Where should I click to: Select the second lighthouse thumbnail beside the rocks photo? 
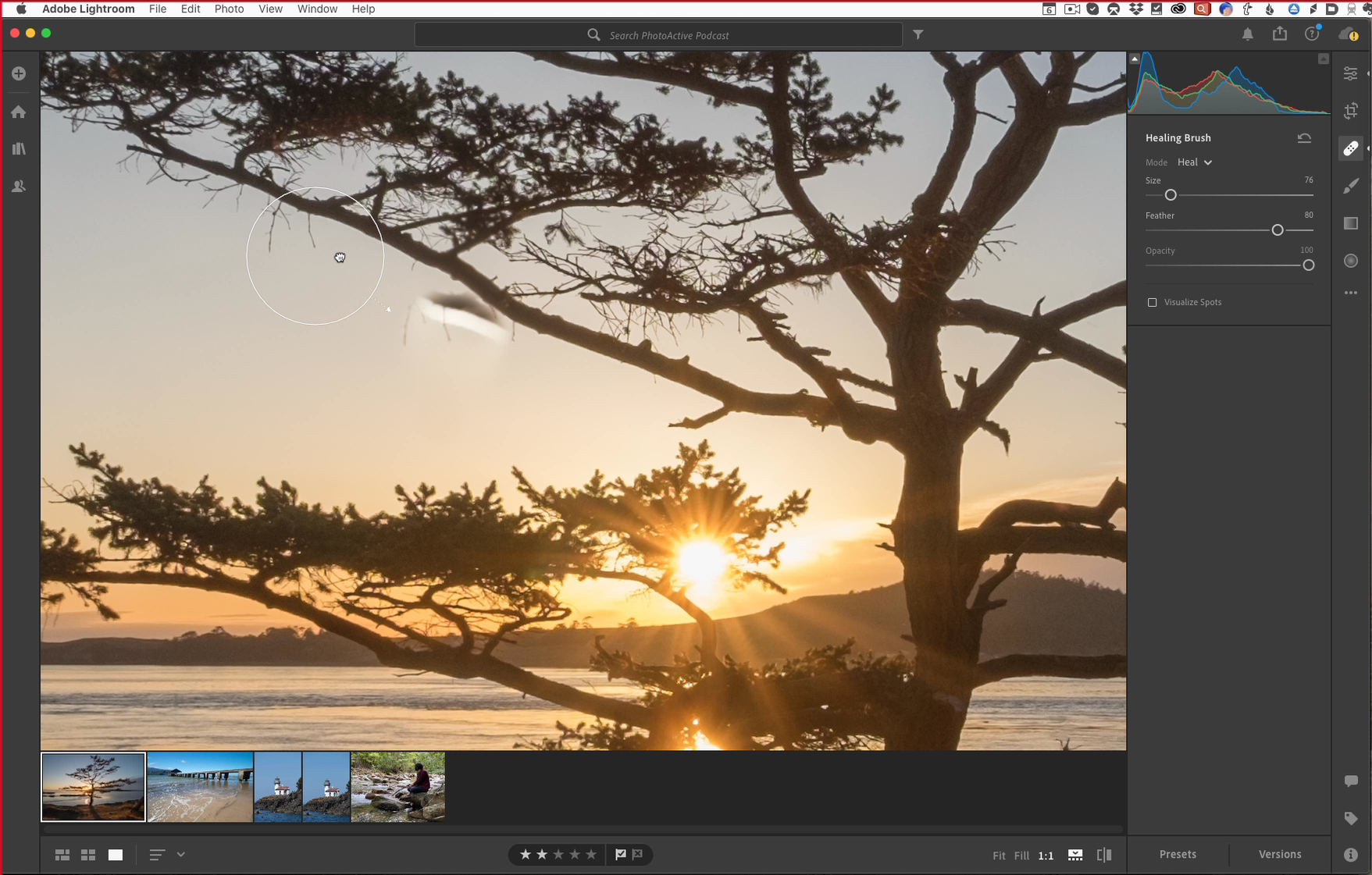click(x=326, y=787)
